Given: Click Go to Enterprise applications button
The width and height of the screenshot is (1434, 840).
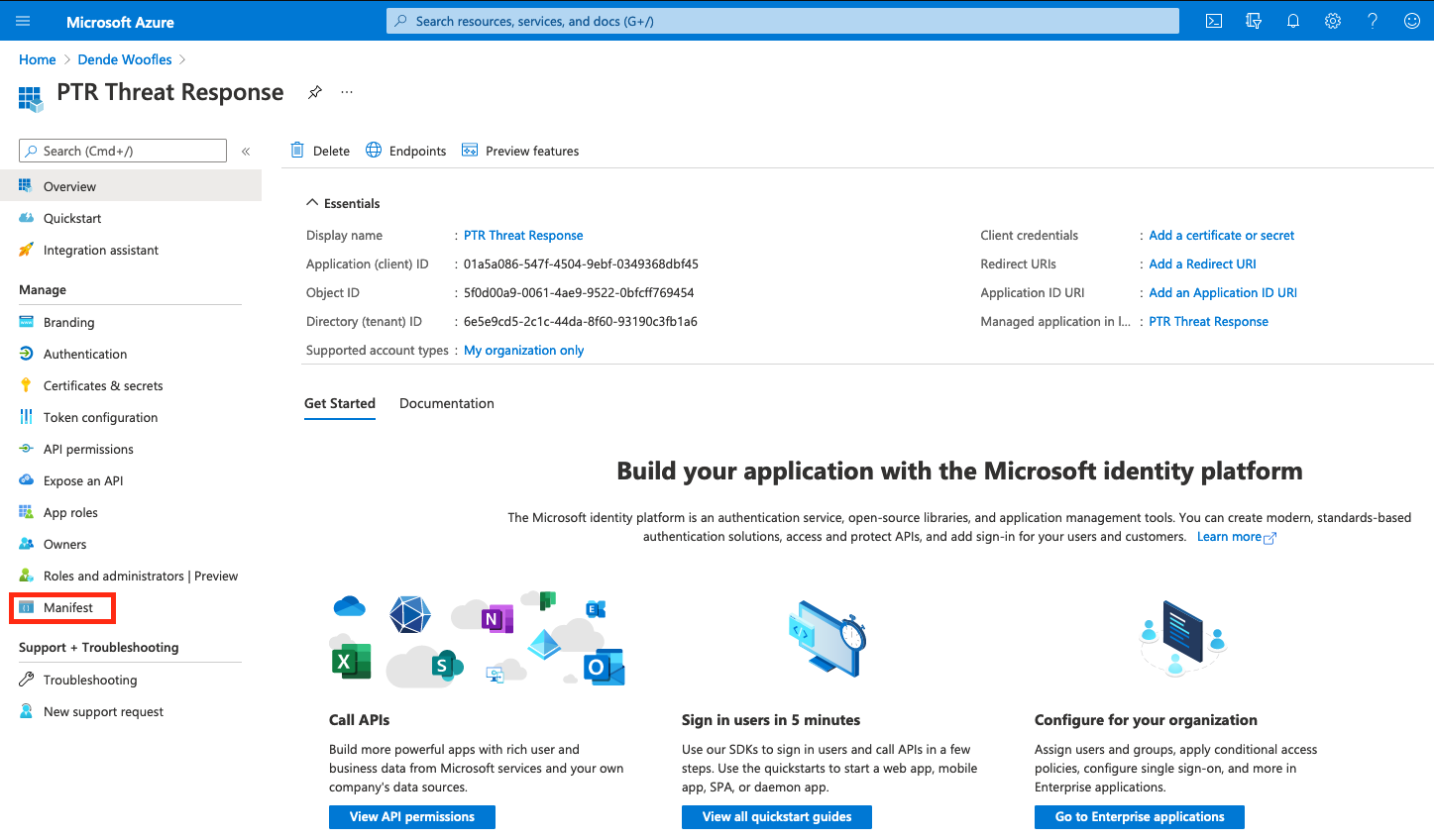Looking at the screenshot, I should [1139, 816].
